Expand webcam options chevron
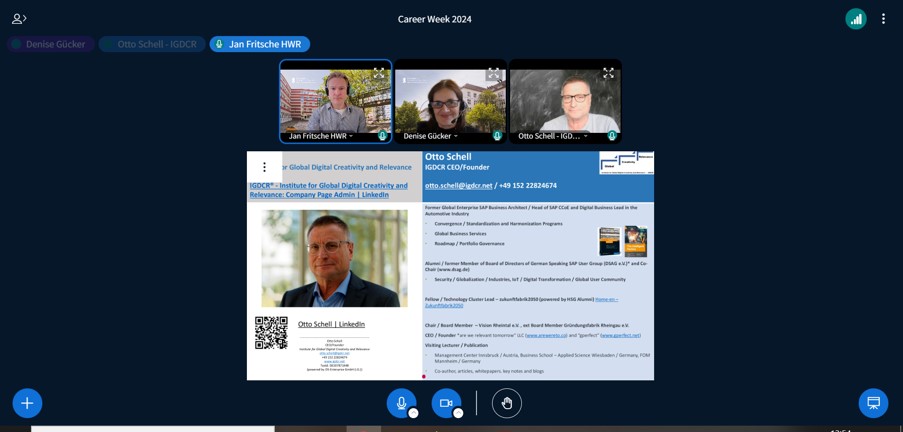 coord(458,413)
